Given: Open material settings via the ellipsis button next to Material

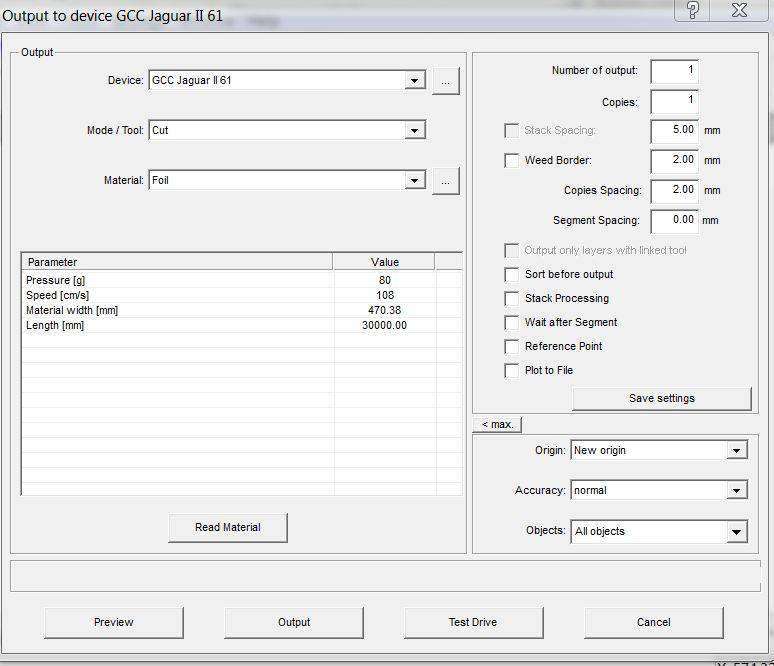Looking at the screenshot, I should point(446,181).
